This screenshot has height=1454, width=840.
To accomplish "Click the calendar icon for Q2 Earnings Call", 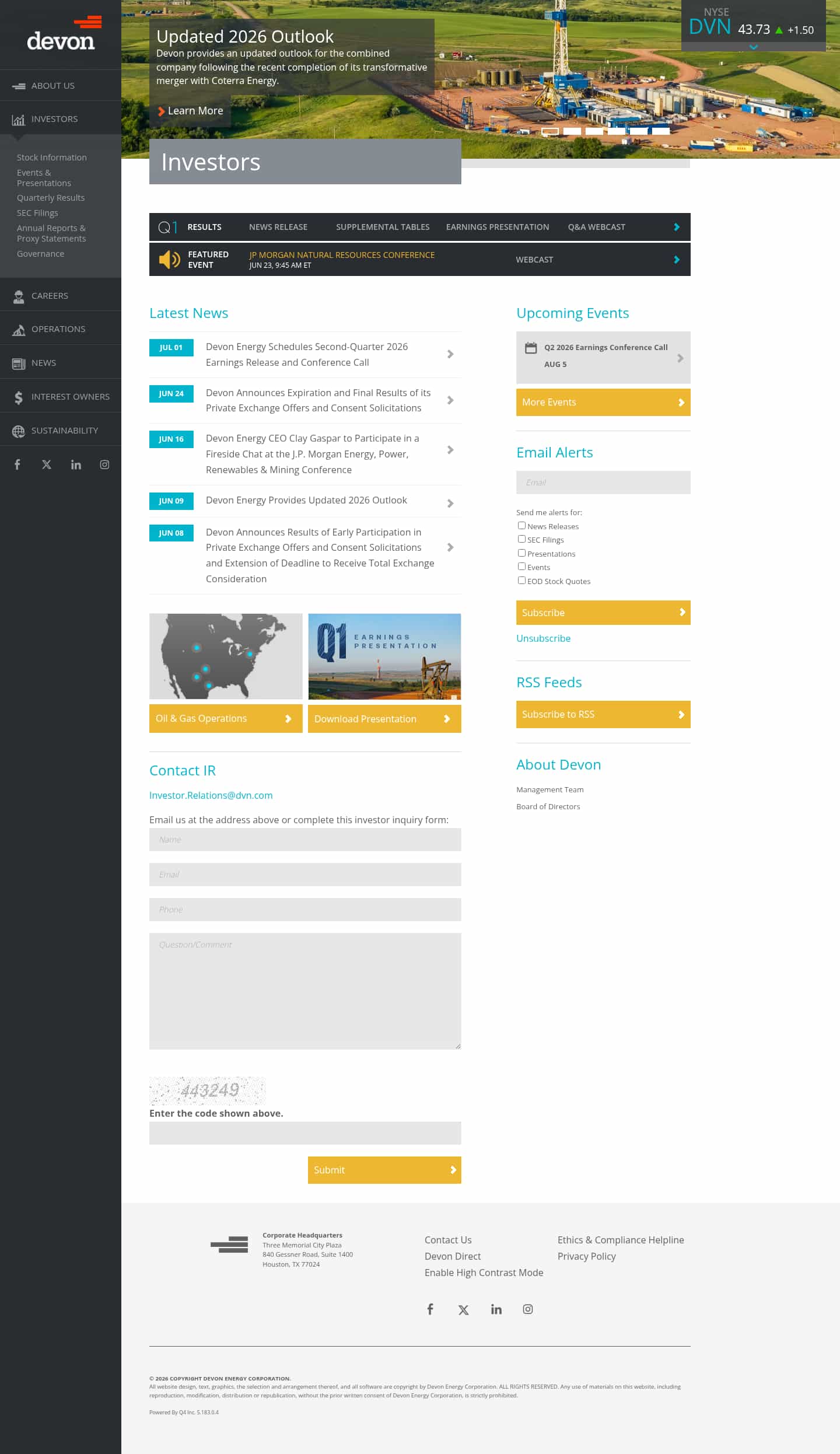I will click(x=531, y=348).
